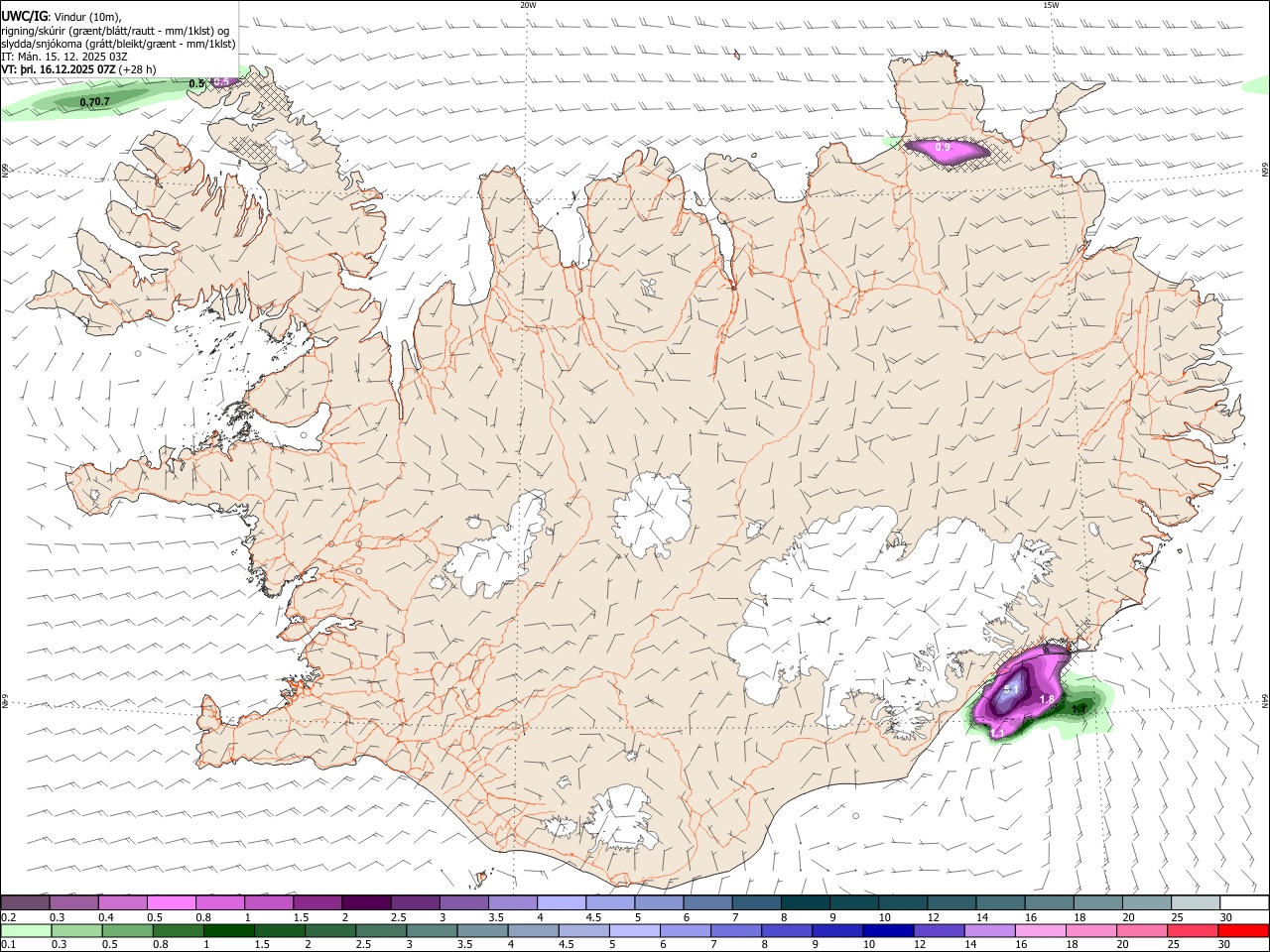Image resolution: width=1270 pixels, height=952 pixels.
Task: Pick the bright red swatch after 30 in the lower scale
Action: point(1243,930)
